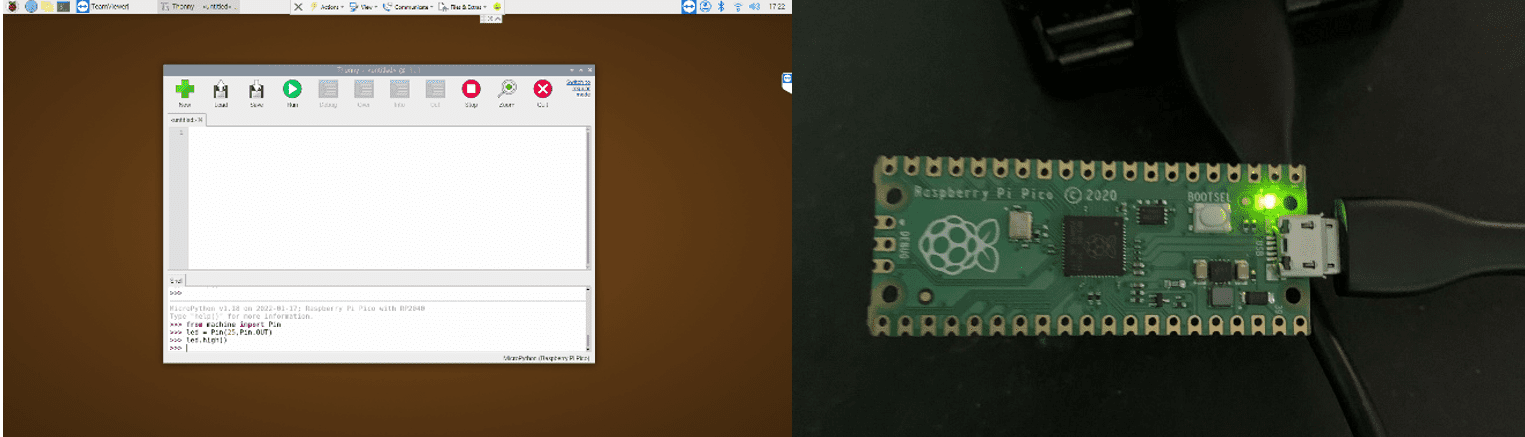
Task: Open the web browser globe icon in taskbar
Action: (31, 6)
